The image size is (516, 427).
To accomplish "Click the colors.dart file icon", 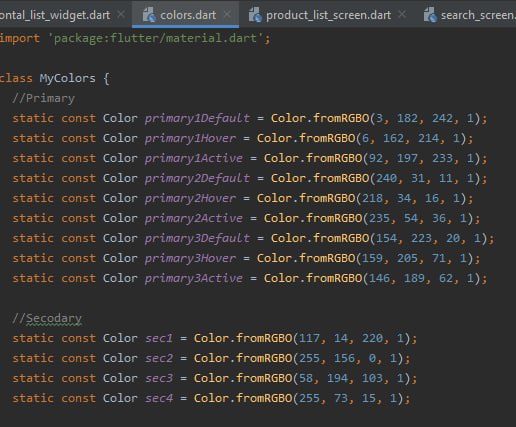I will (149, 15).
